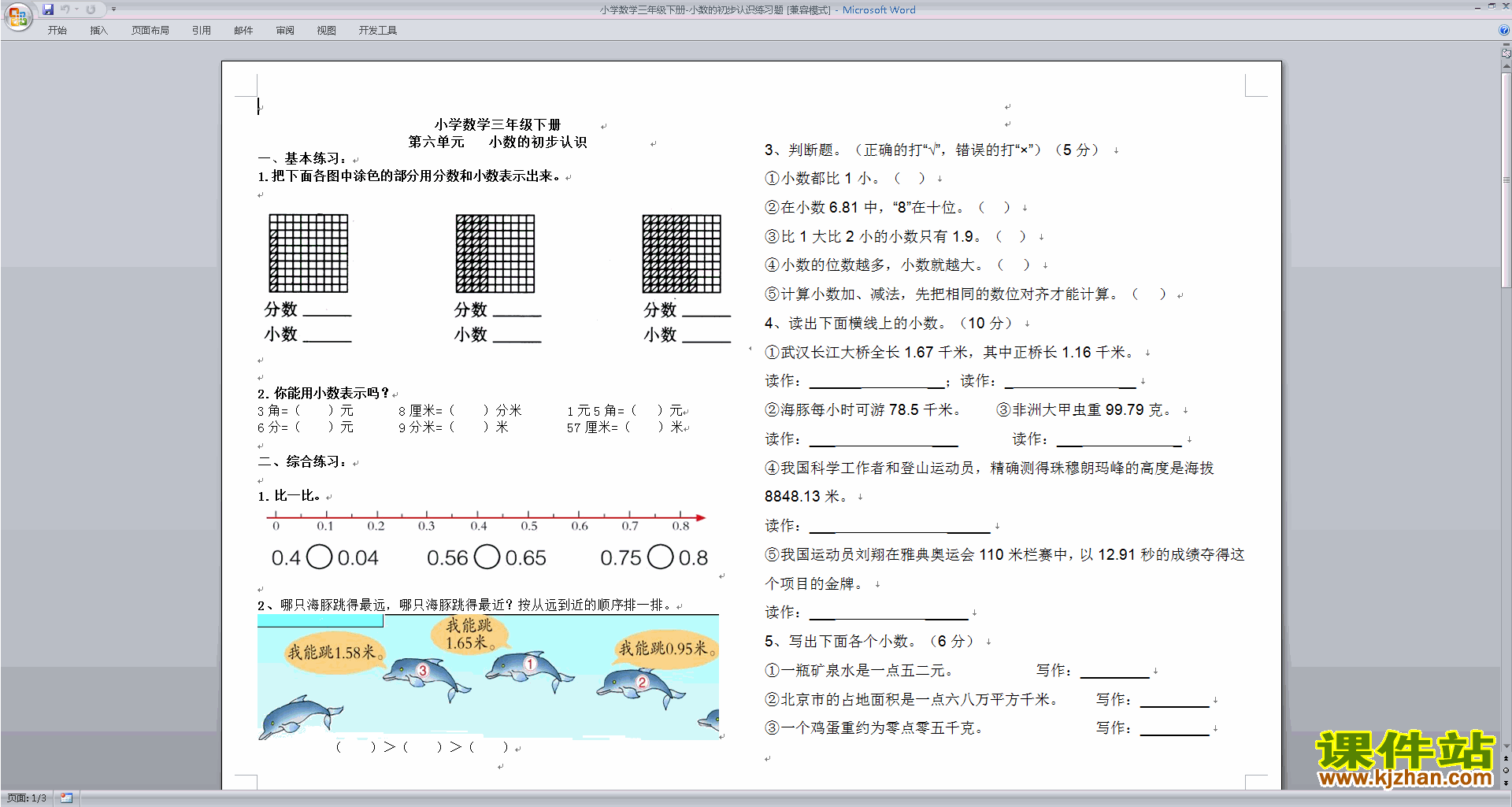Open the Select Browse Object button
1512x807 pixels.
click(1506, 771)
